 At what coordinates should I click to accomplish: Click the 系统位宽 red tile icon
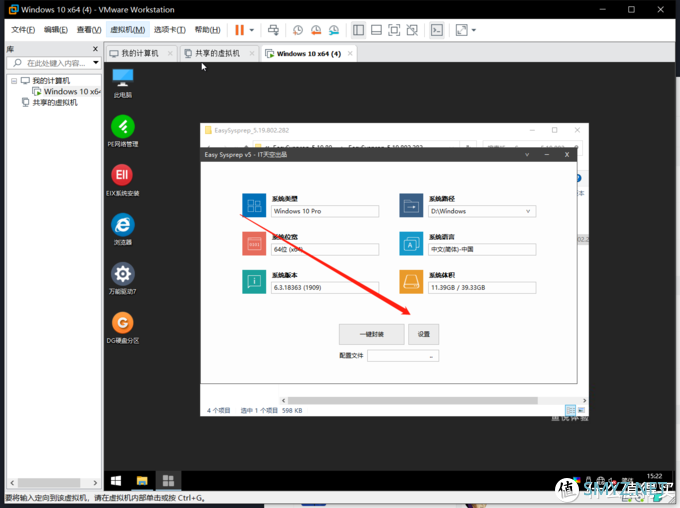point(254,243)
